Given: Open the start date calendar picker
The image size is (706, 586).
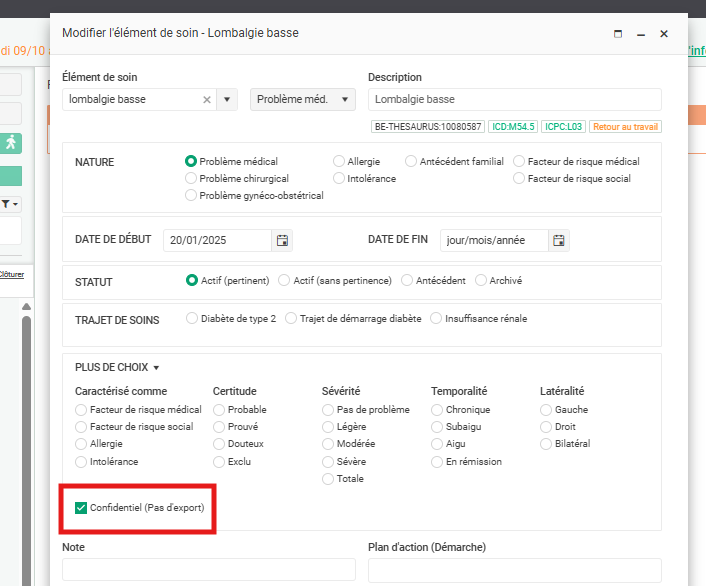Looking at the screenshot, I should (282, 240).
